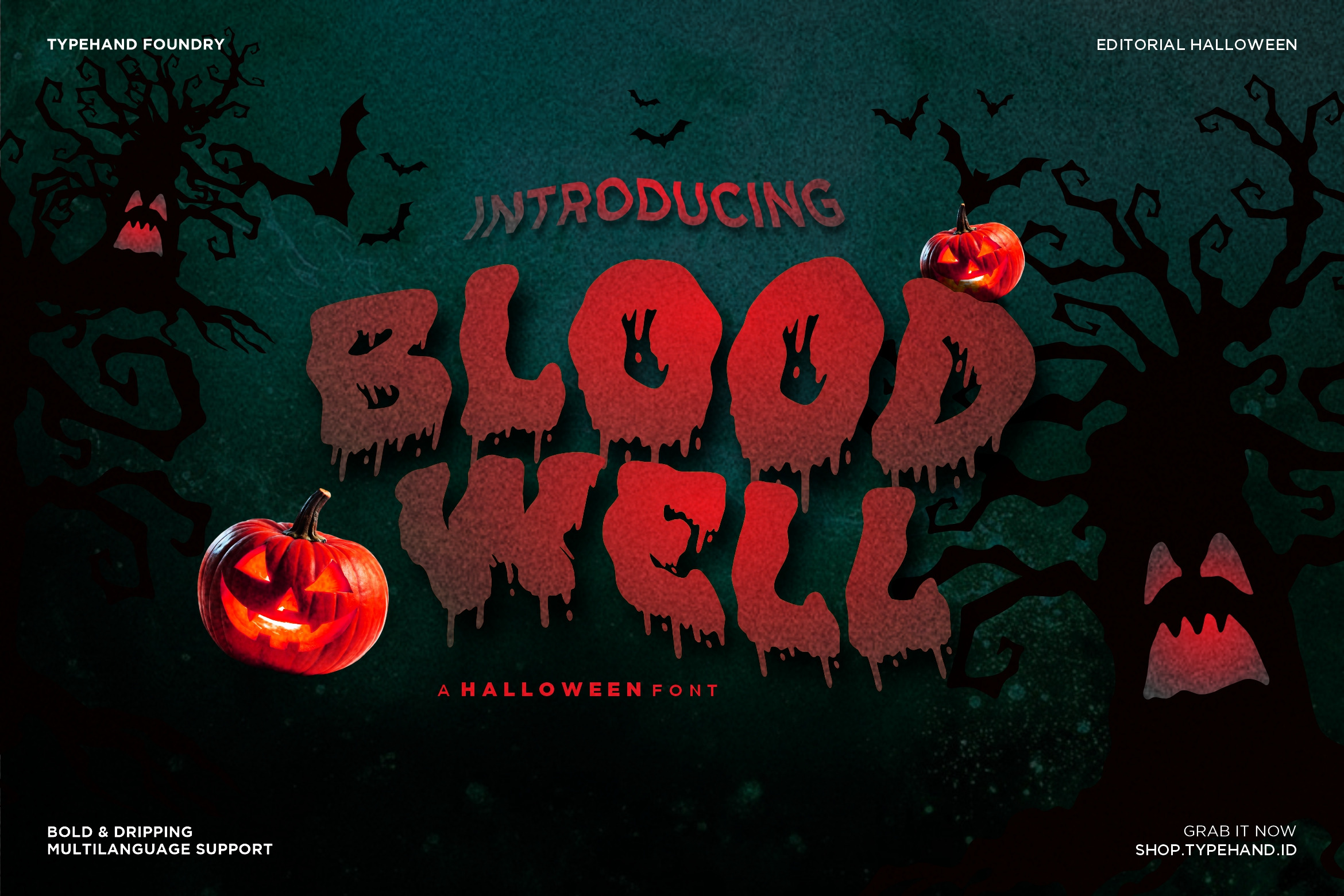Click the small pumpkin atop letter D

click(972, 253)
